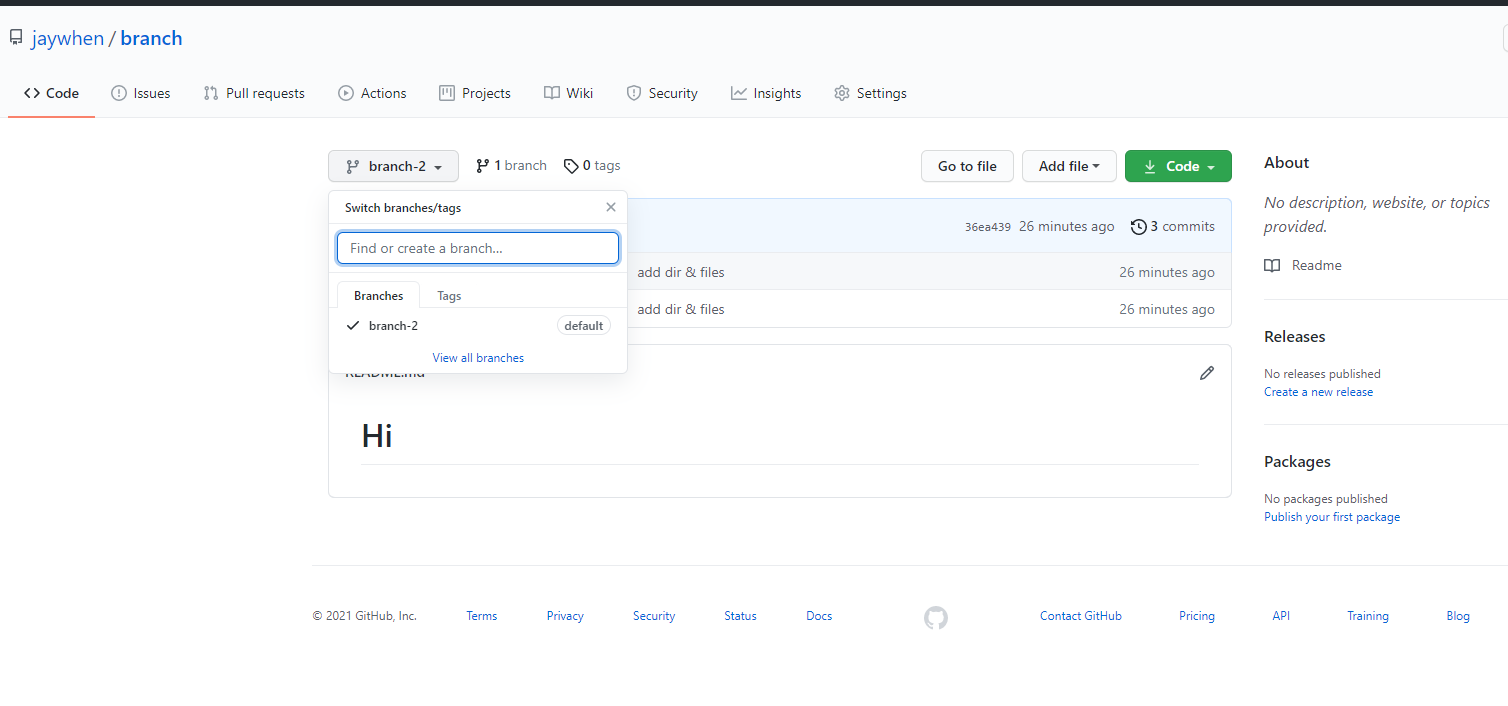Select branch-2 in the branch list
The height and width of the screenshot is (706, 1508).
[x=478, y=326]
